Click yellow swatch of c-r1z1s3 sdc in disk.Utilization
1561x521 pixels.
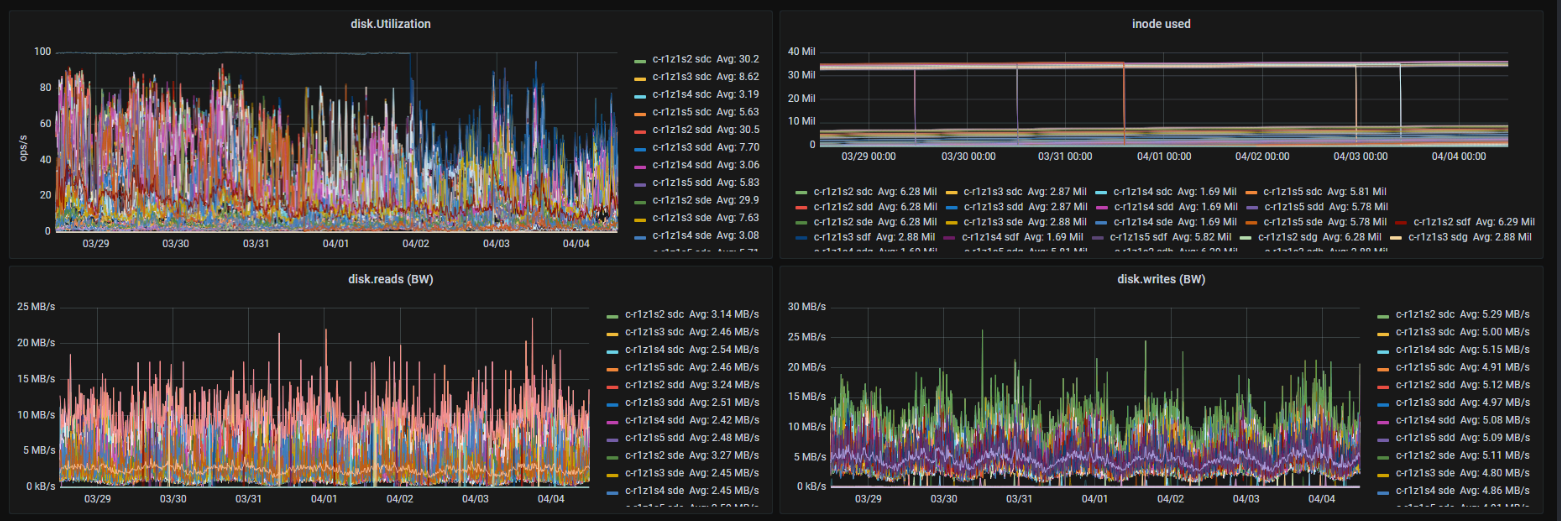click(x=640, y=78)
